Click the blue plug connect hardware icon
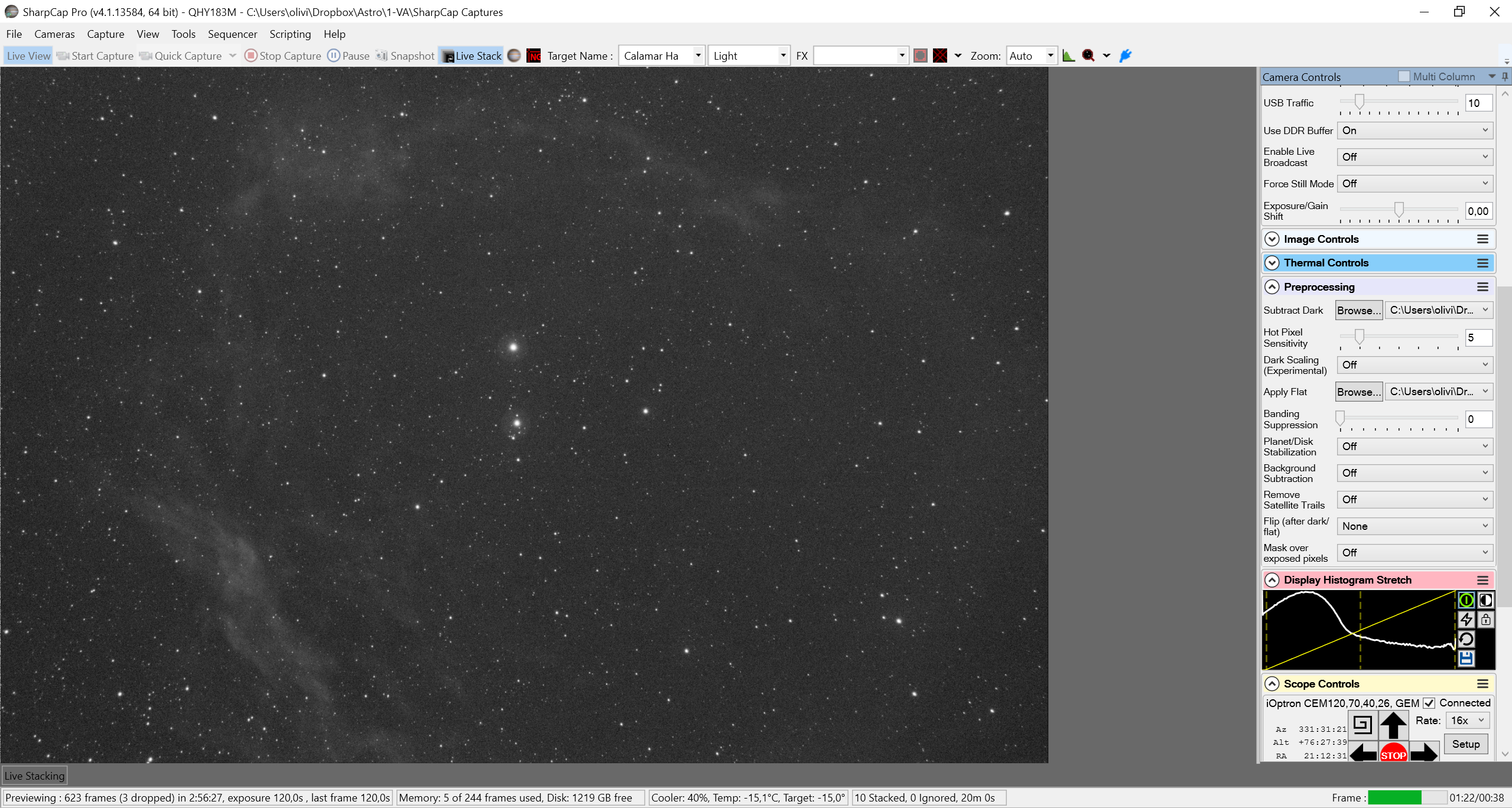Viewport: 1512px width, 808px height. click(x=1126, y=56)
